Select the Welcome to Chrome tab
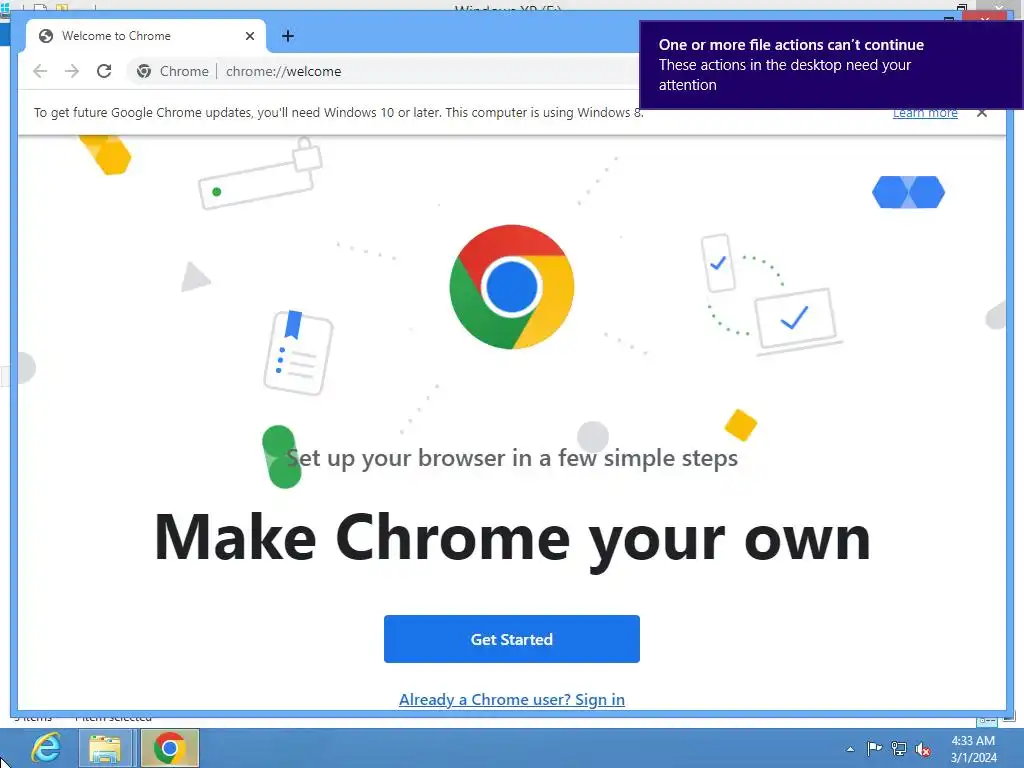 [x=146, y=36]
